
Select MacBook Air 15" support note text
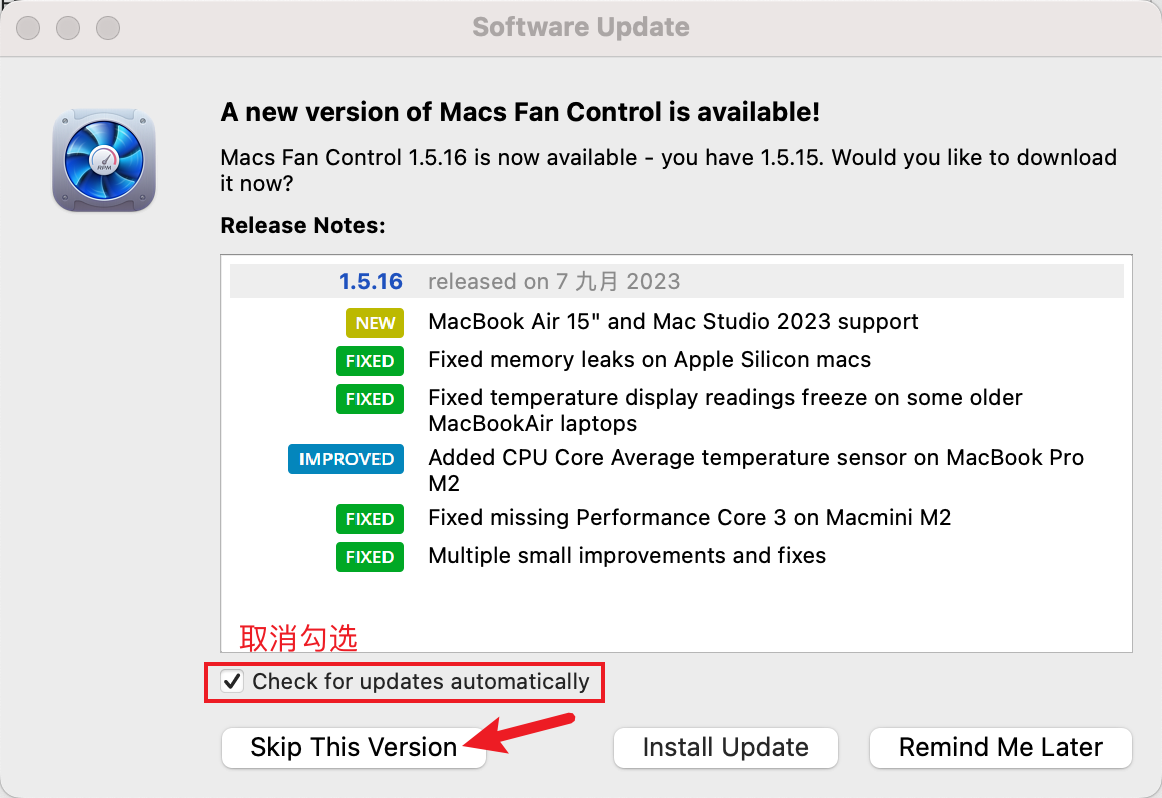(x=673, y=322)
